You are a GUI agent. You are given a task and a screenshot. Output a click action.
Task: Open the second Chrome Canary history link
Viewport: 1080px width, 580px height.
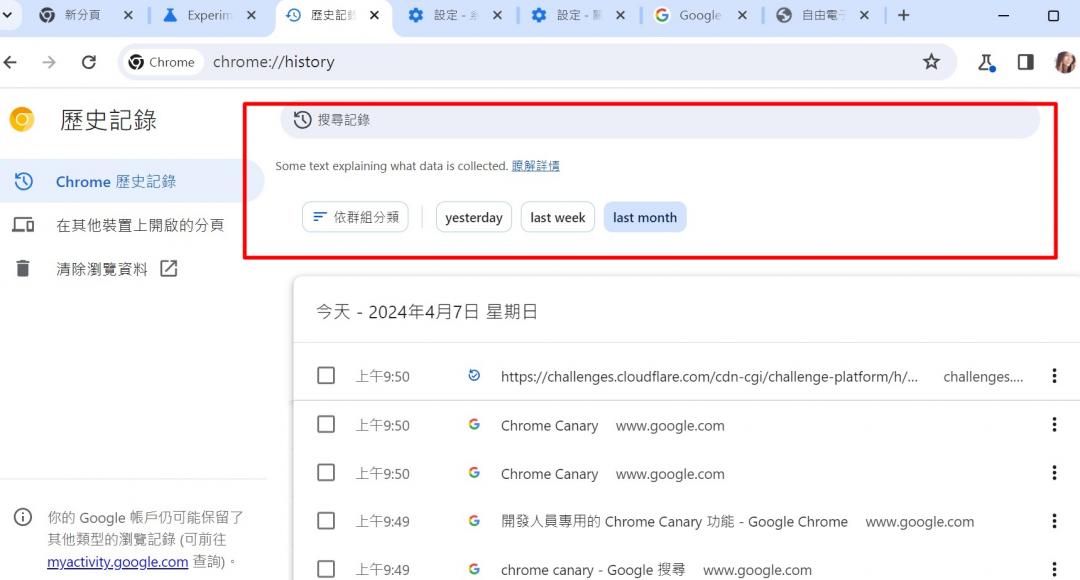pos(550,474)
